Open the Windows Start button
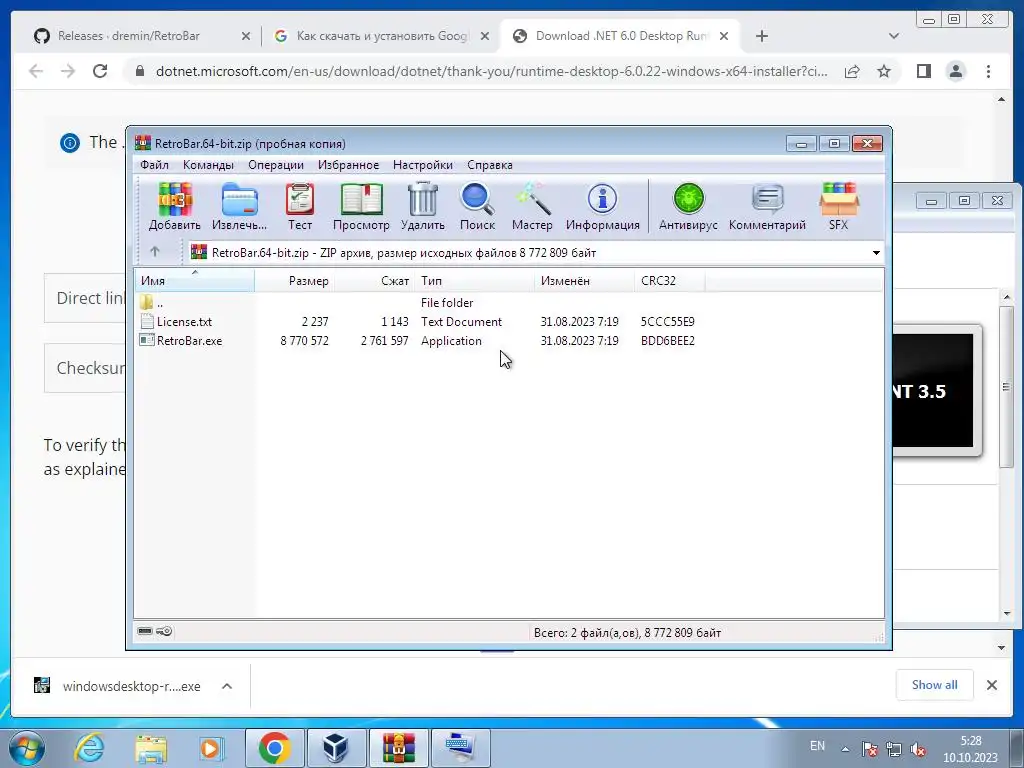This screenshot has width=1024, height=768. click(26, 748)
